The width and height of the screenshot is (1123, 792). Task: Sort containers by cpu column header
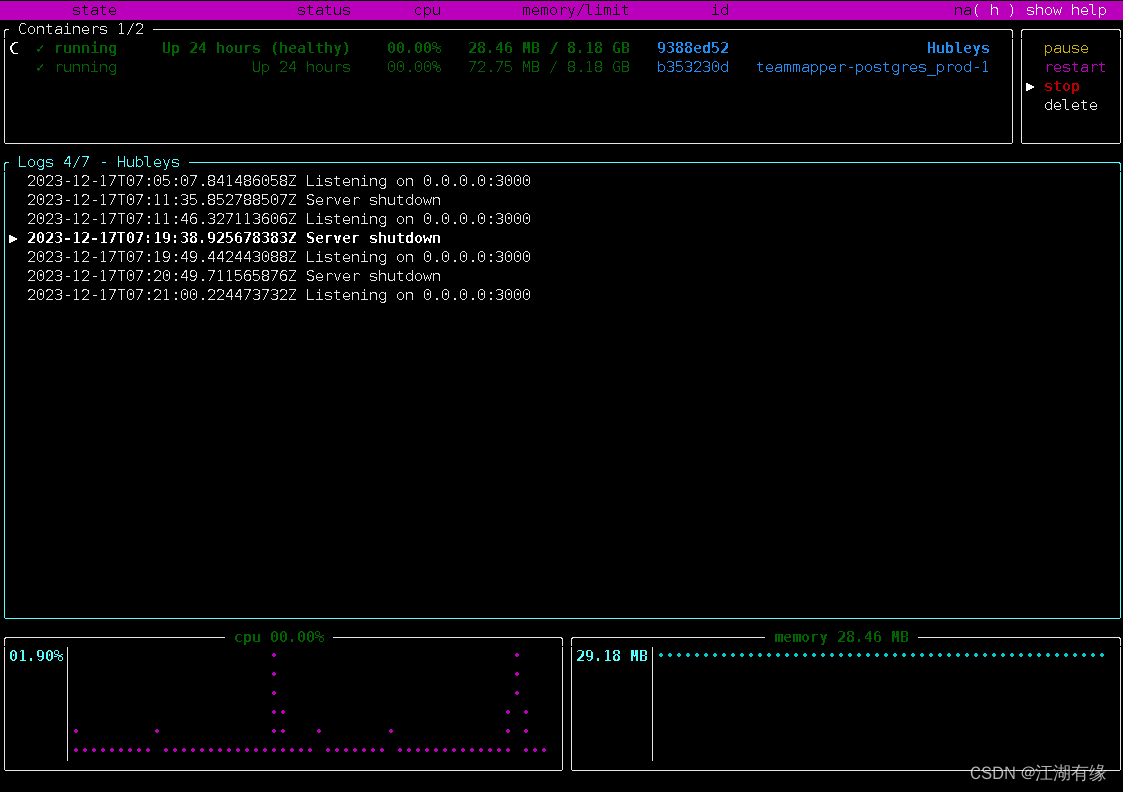click(428, 10)
